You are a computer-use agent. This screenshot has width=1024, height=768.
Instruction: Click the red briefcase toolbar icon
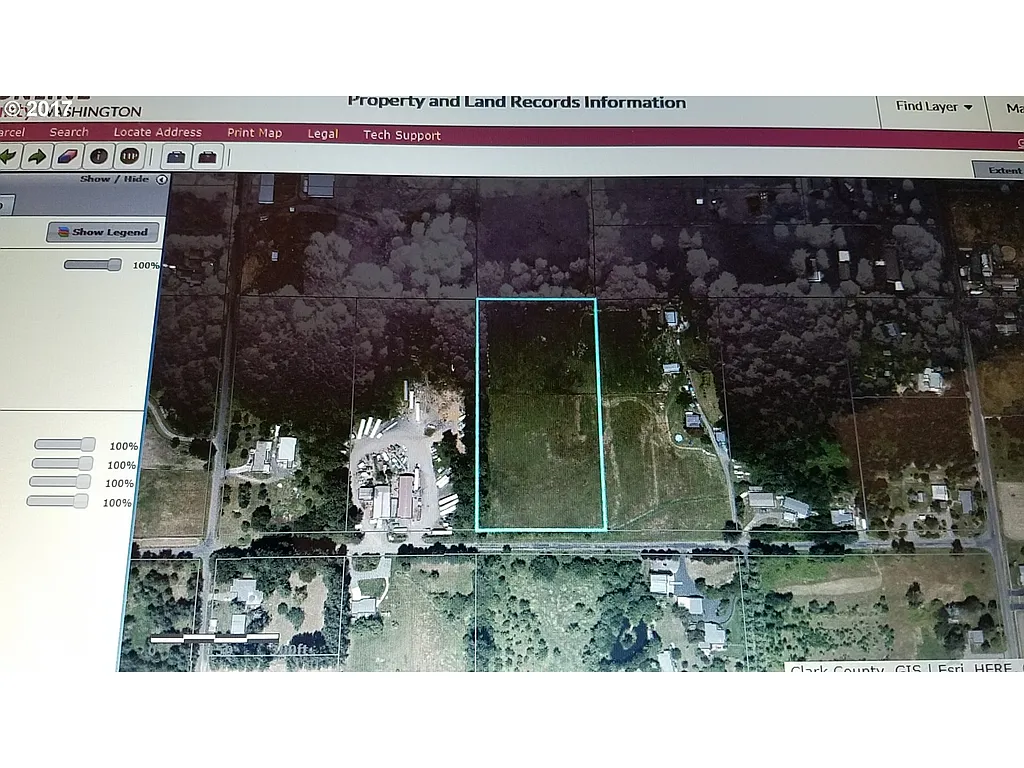207,155
